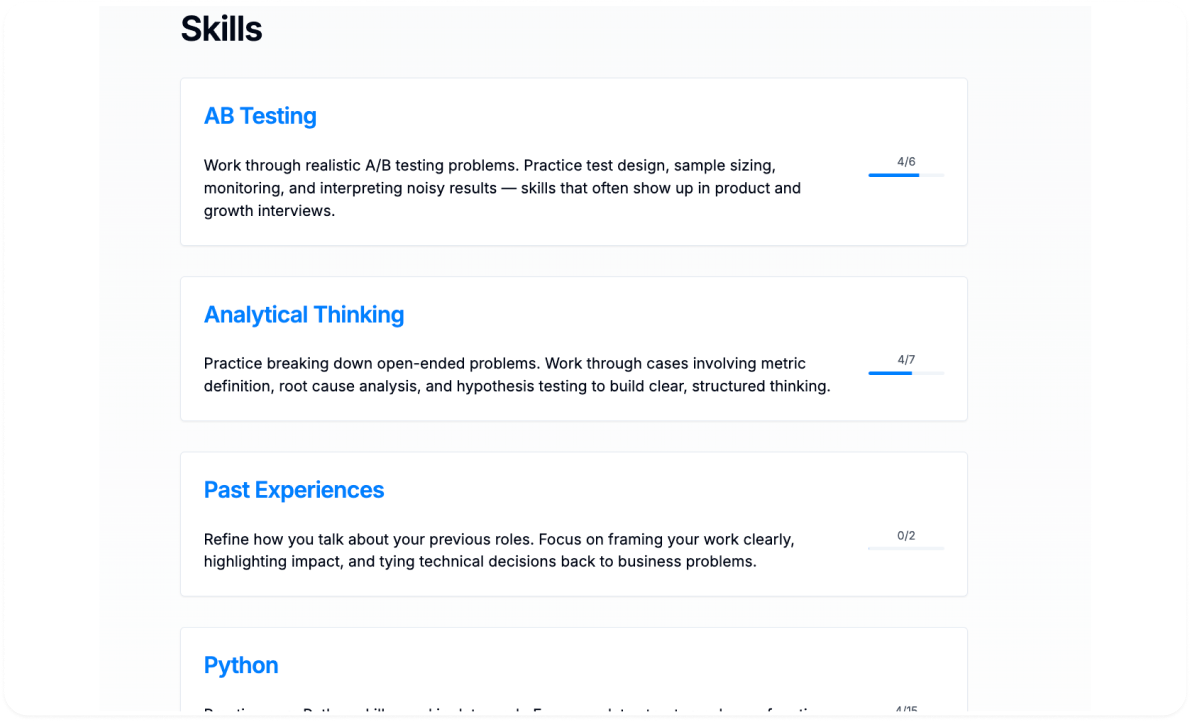Image resolution: width=1191 pixels, height=722 pixels.
Task: Open the Analytical Thinking skill link
Action: pyautogui.click(x=304, y=315)
